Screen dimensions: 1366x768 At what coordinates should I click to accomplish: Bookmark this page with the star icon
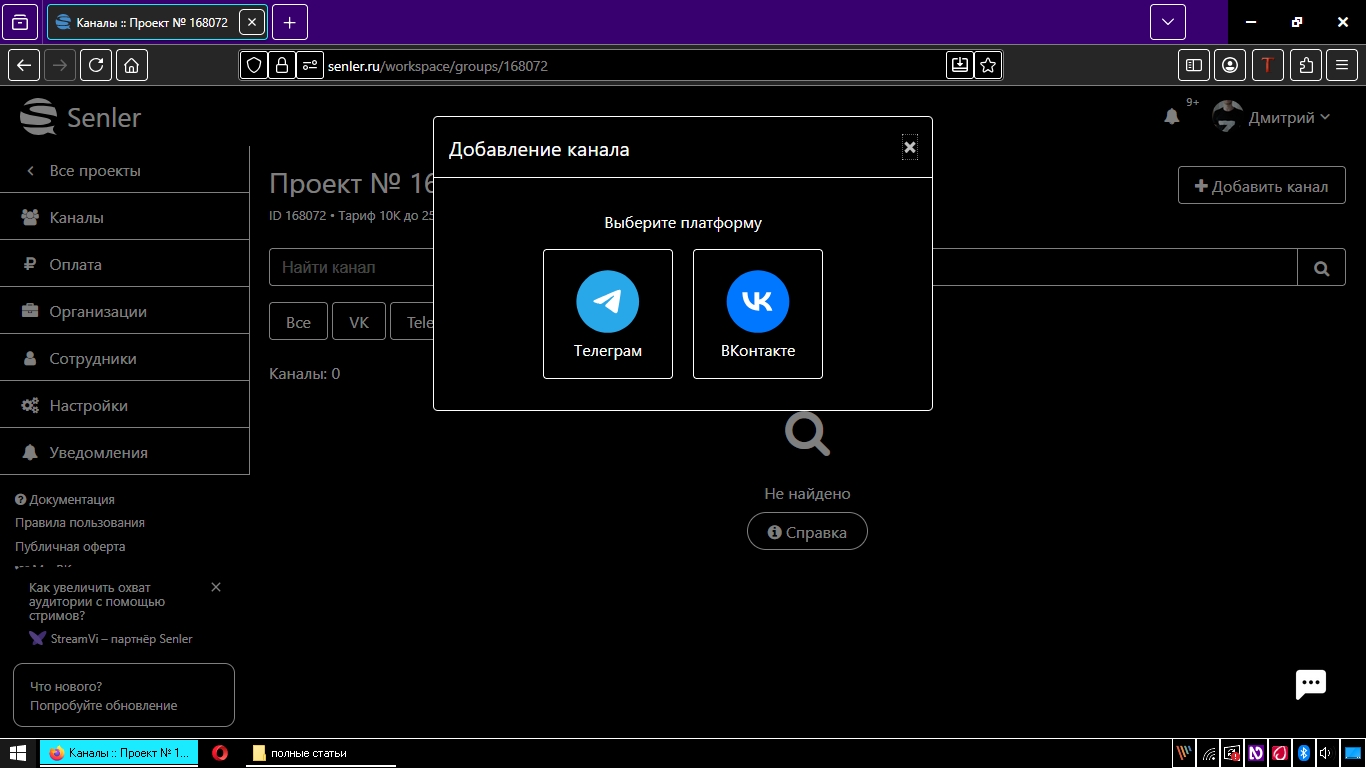click(x=988, y=65)
